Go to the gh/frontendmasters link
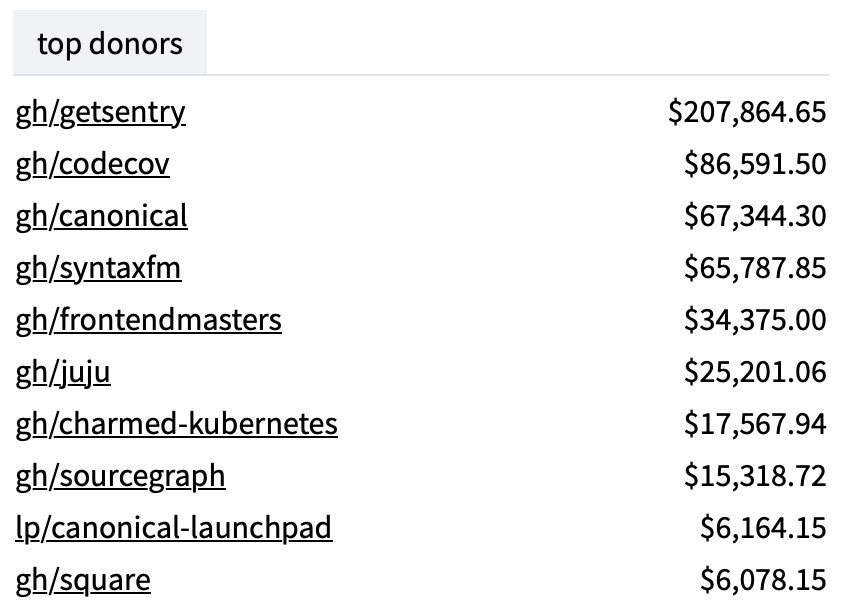854x616 pixels. coord(148,320)
